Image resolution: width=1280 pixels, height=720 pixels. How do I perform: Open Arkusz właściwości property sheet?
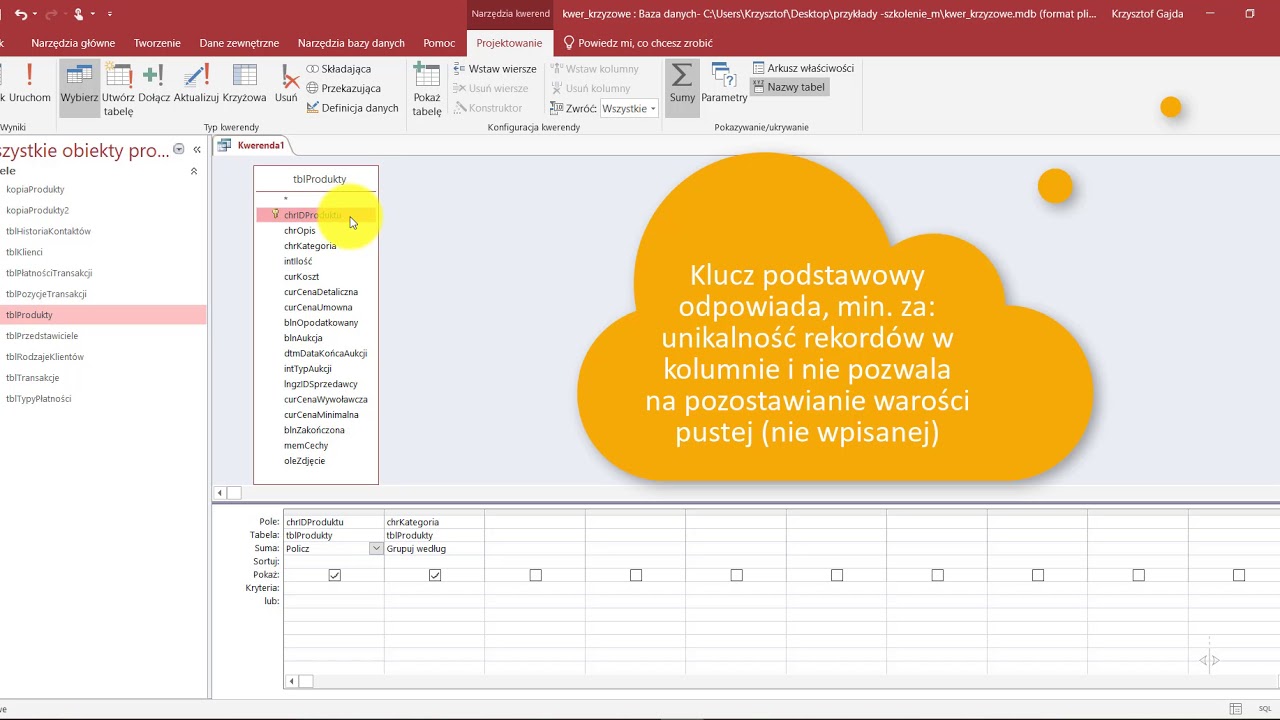click(x=803, y=68)
